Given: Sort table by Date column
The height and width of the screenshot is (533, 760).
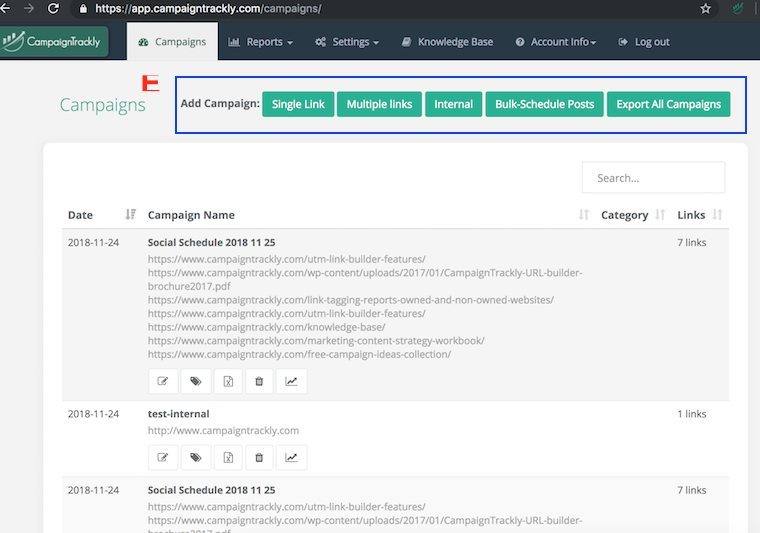Looking at the screenshot, I should click(130, 214).
